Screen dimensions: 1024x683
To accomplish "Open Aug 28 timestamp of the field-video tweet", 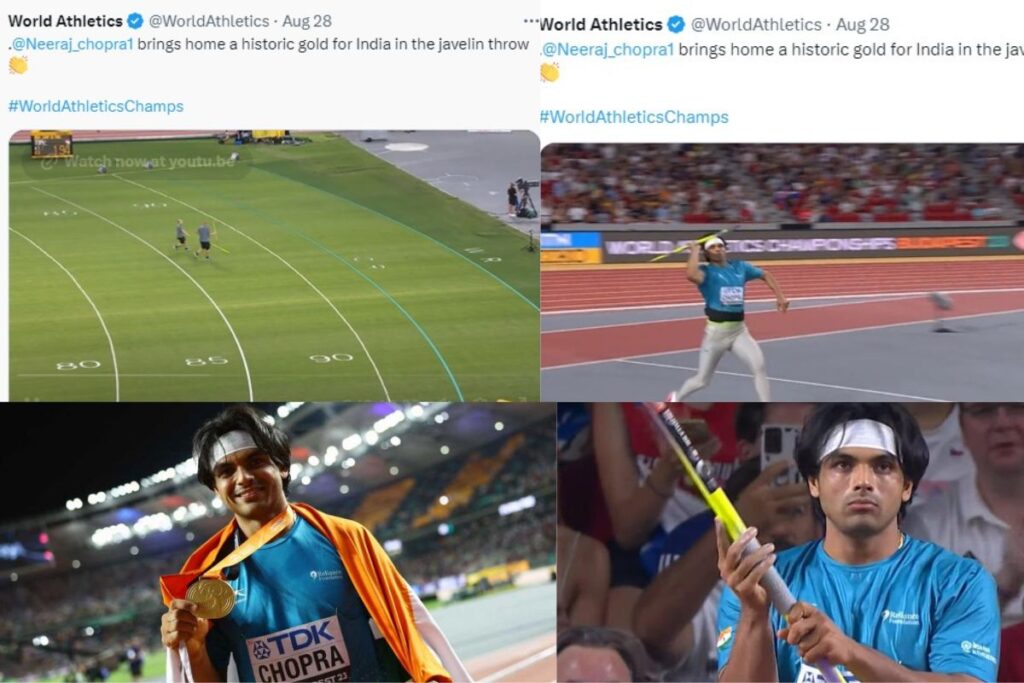I will [x=307, y=21].
